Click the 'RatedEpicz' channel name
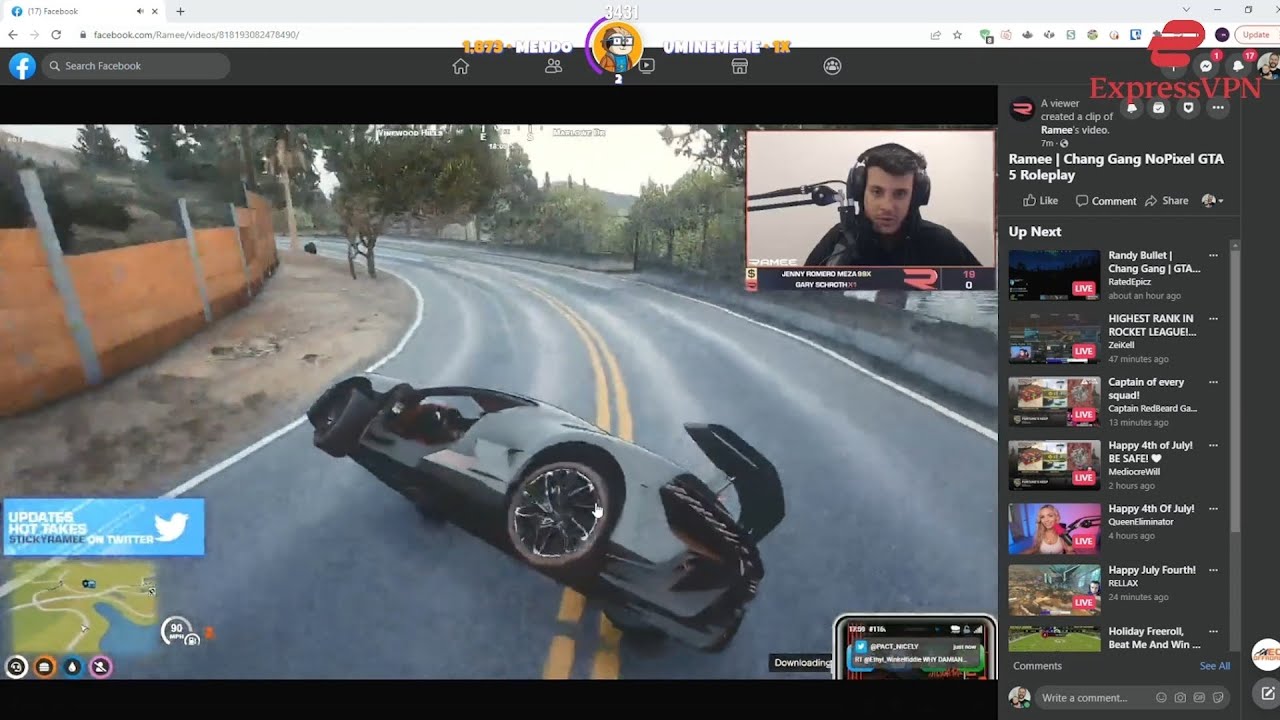 (x=1129, y=282)
